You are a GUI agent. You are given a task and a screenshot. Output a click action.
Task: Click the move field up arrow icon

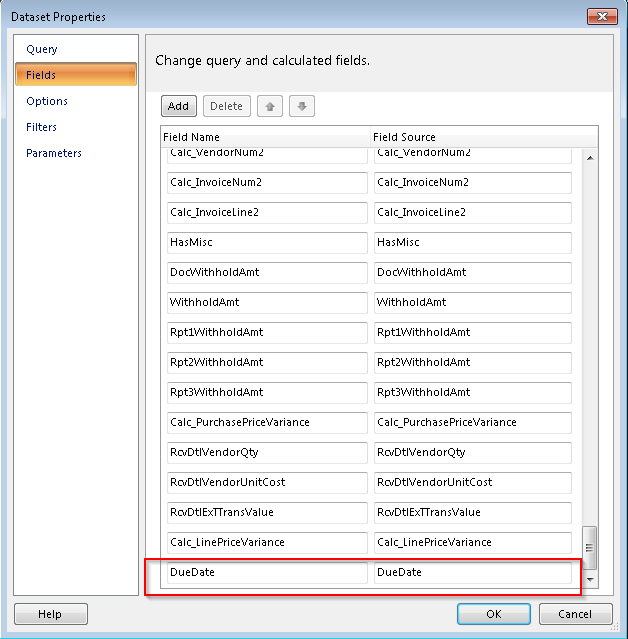(x=269, y=106)
